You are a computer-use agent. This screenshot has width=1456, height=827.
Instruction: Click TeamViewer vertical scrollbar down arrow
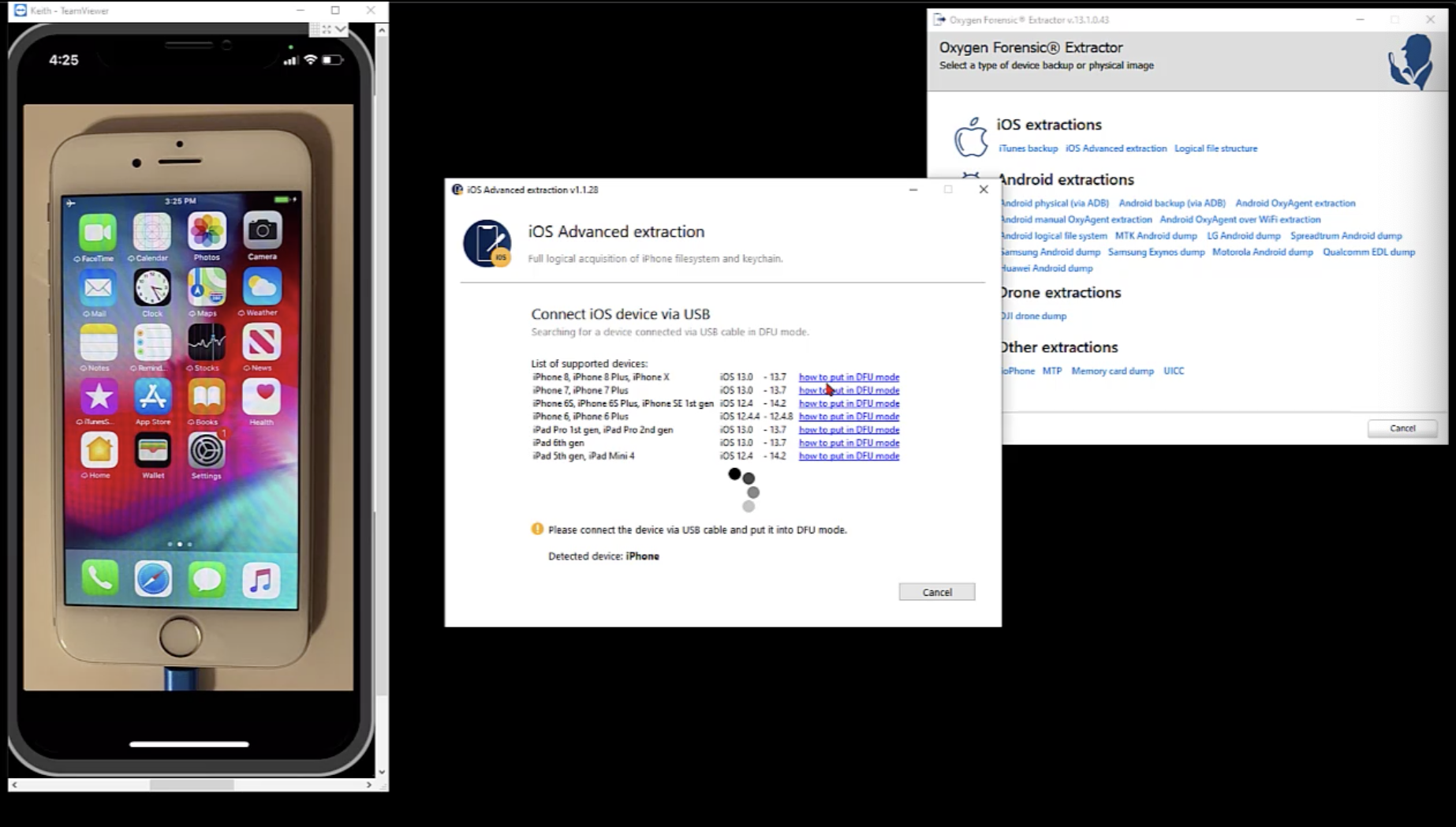coord(382,772)
